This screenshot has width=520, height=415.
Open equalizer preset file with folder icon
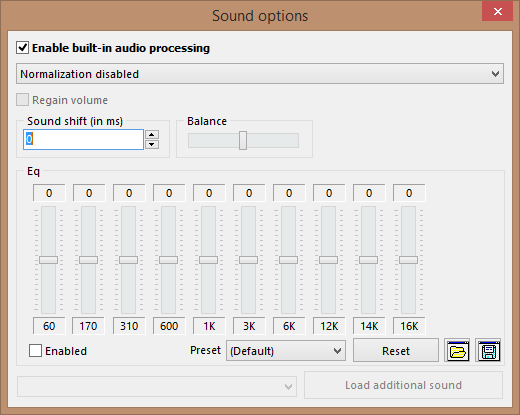[457, 350]
